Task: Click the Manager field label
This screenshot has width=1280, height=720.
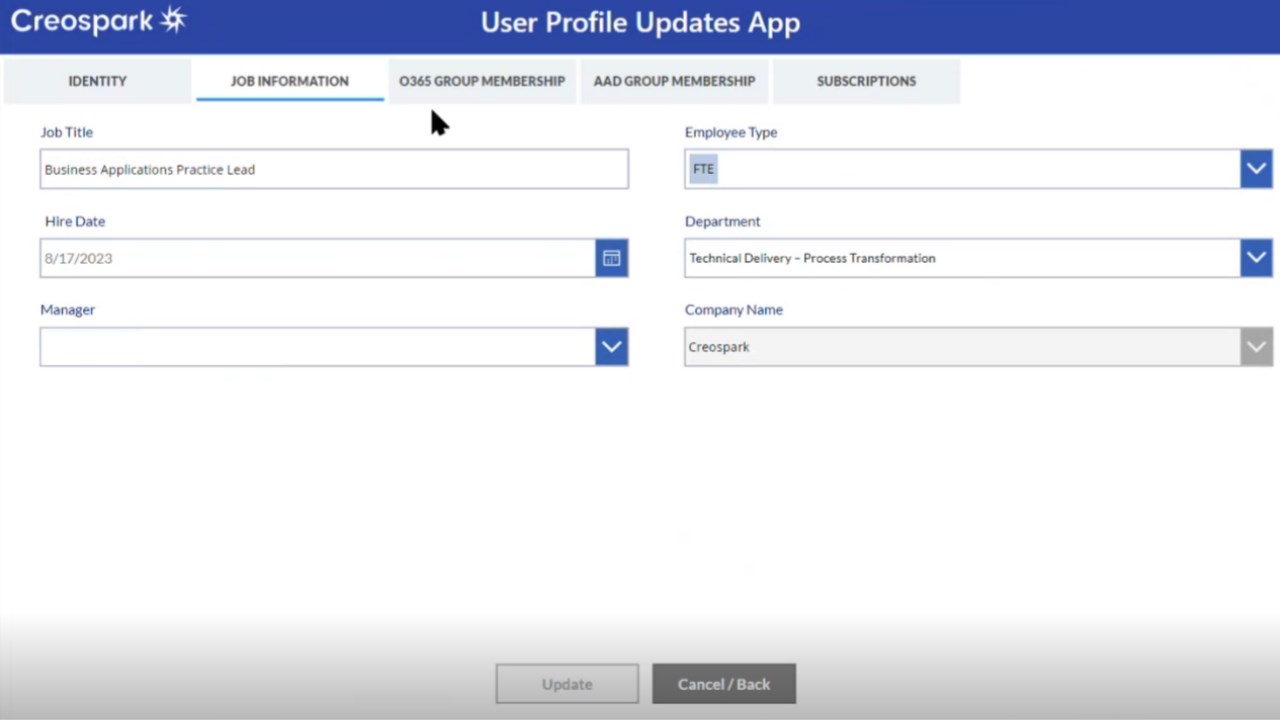Action: click(67, 309)
